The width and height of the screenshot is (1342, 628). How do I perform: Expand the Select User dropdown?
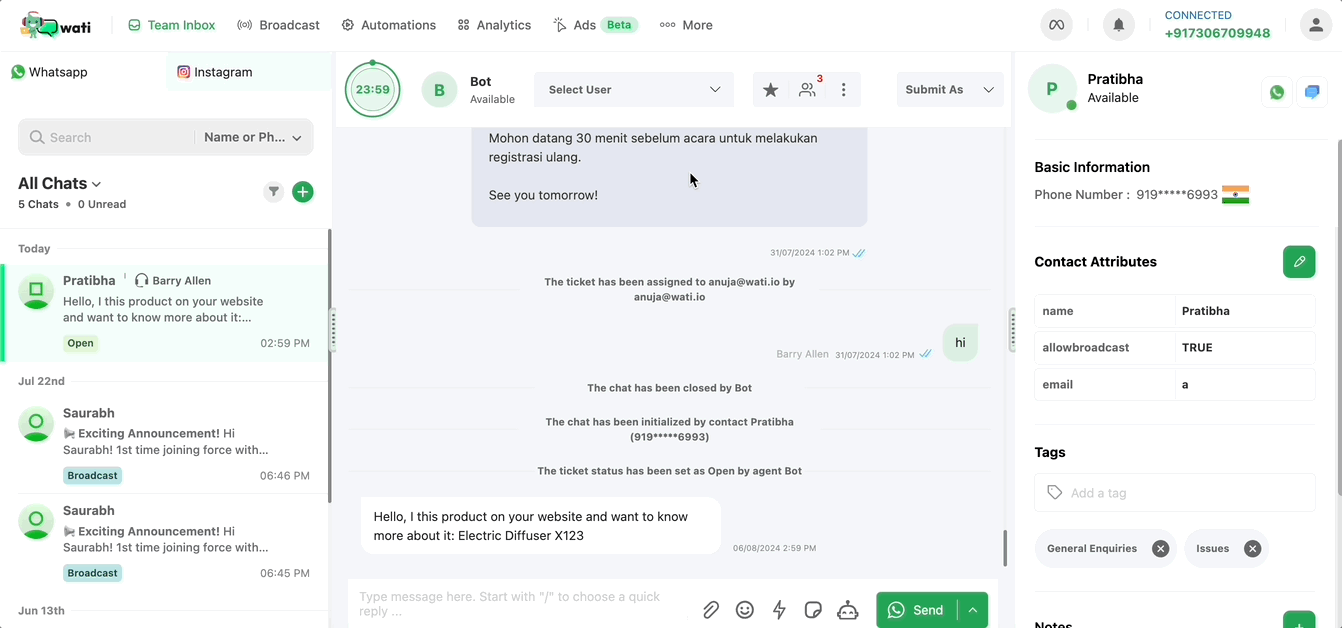pos(634,90)
